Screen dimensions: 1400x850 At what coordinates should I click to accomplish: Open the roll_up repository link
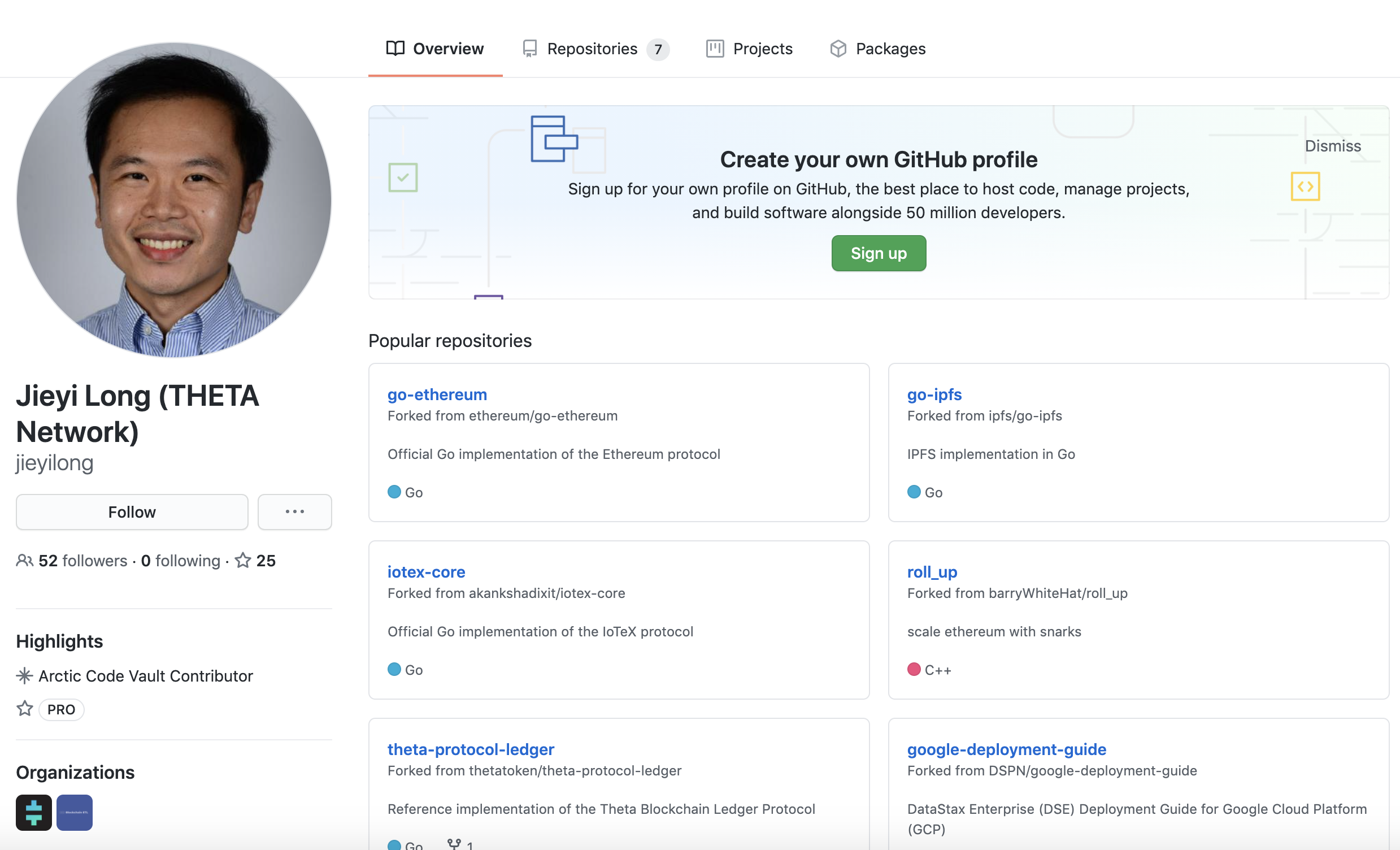click(x=931, y=571)
